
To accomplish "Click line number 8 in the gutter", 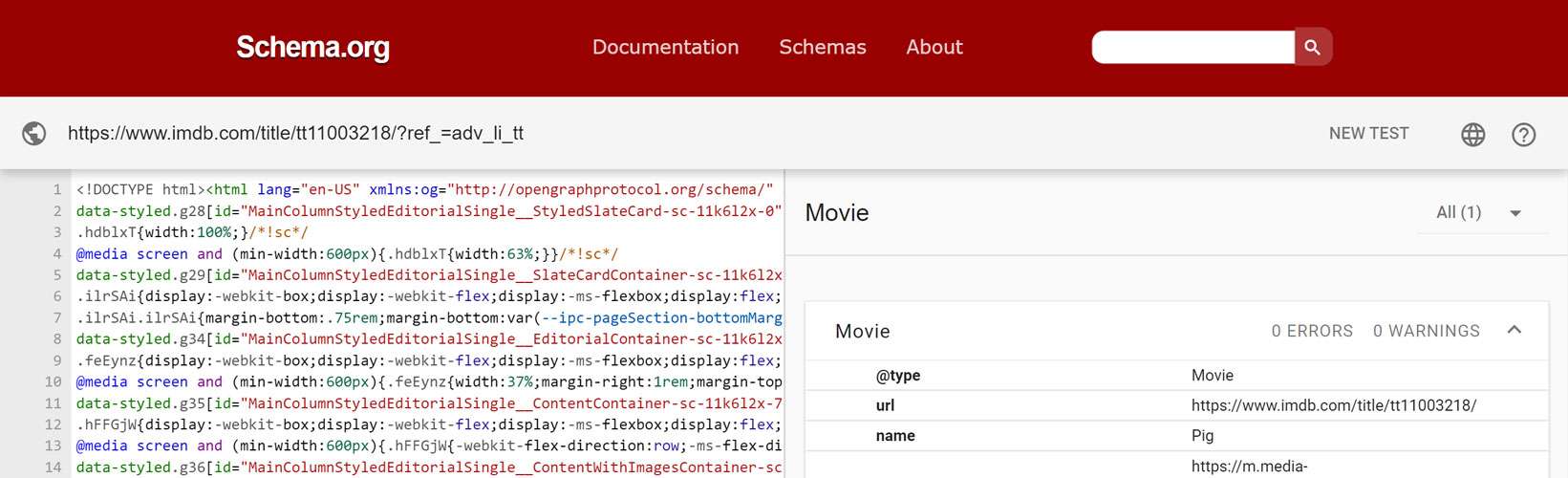I will click(57, 338).
